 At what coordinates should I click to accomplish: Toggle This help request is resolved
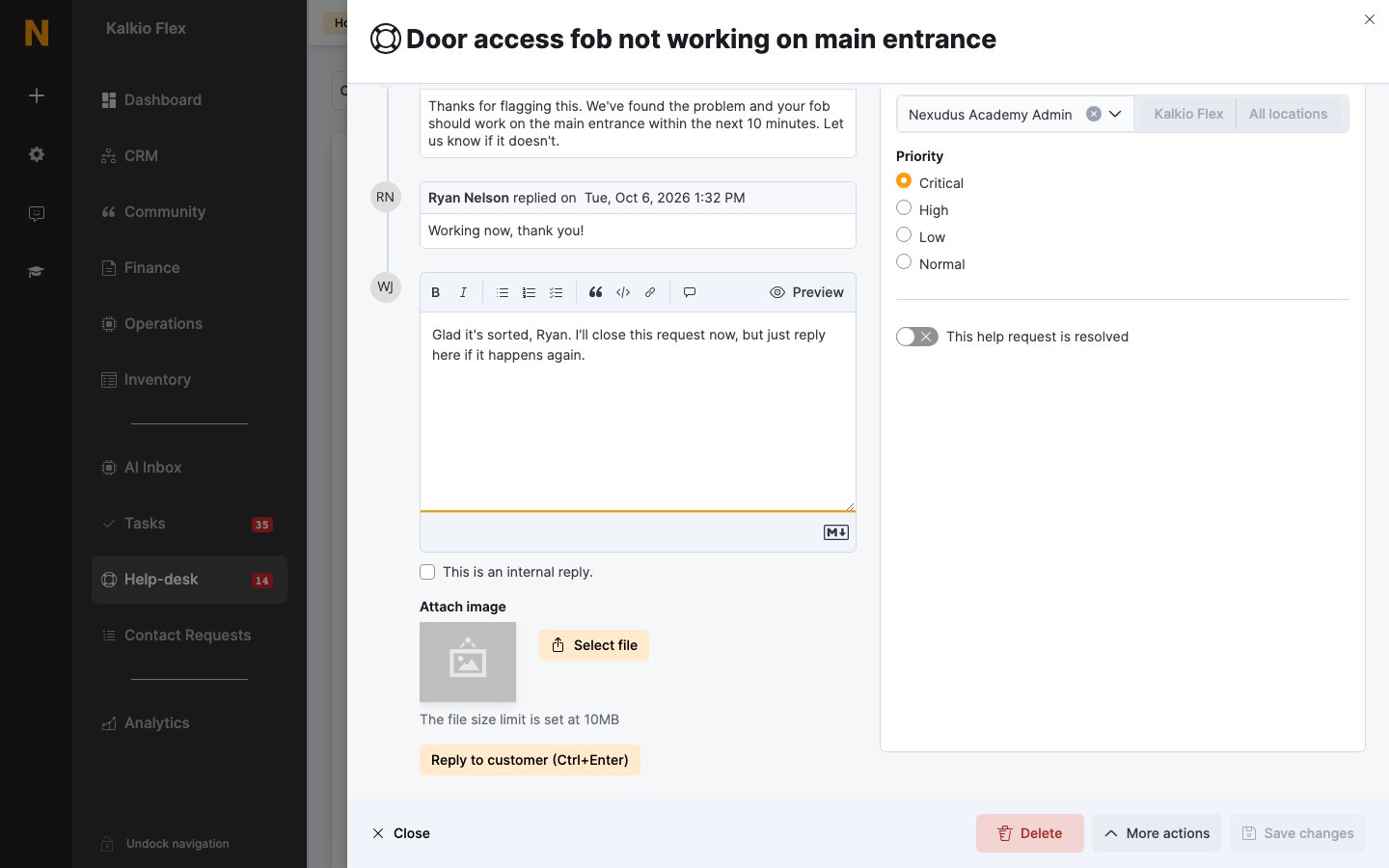click(x=917, y=337)
